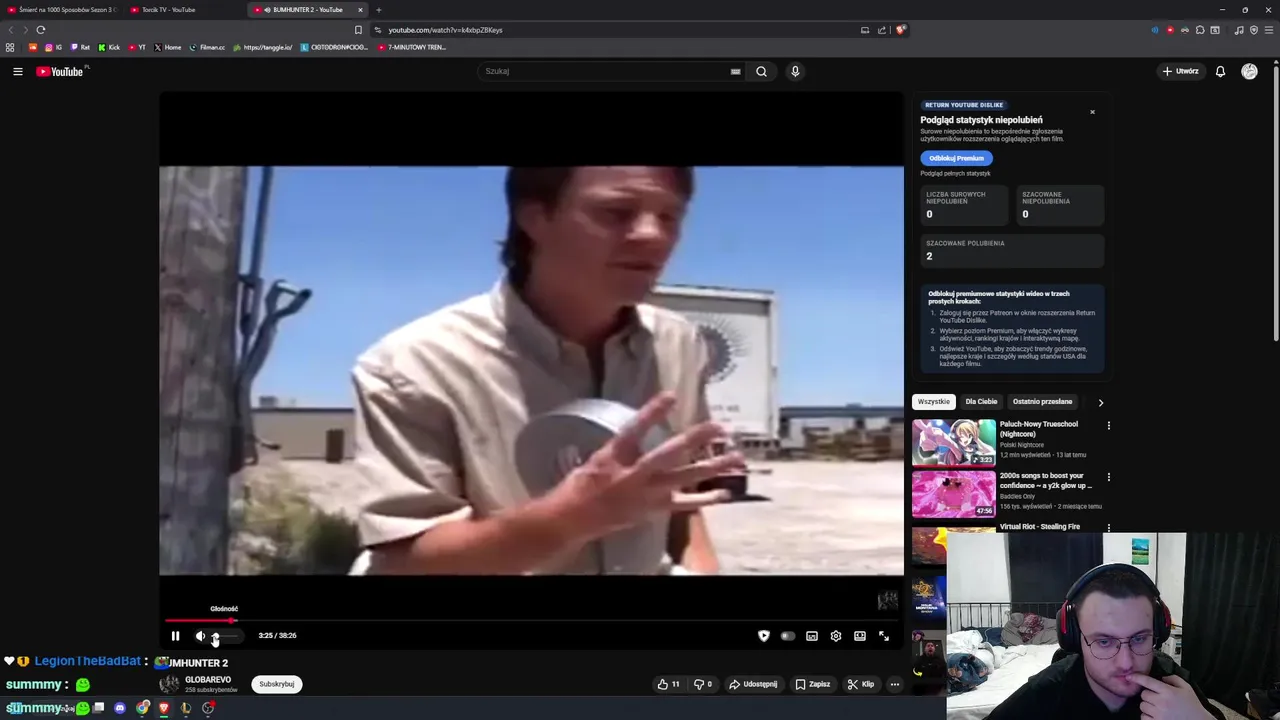
Task: Open the music note toolbar icon
Action: tap(1239, 30)
